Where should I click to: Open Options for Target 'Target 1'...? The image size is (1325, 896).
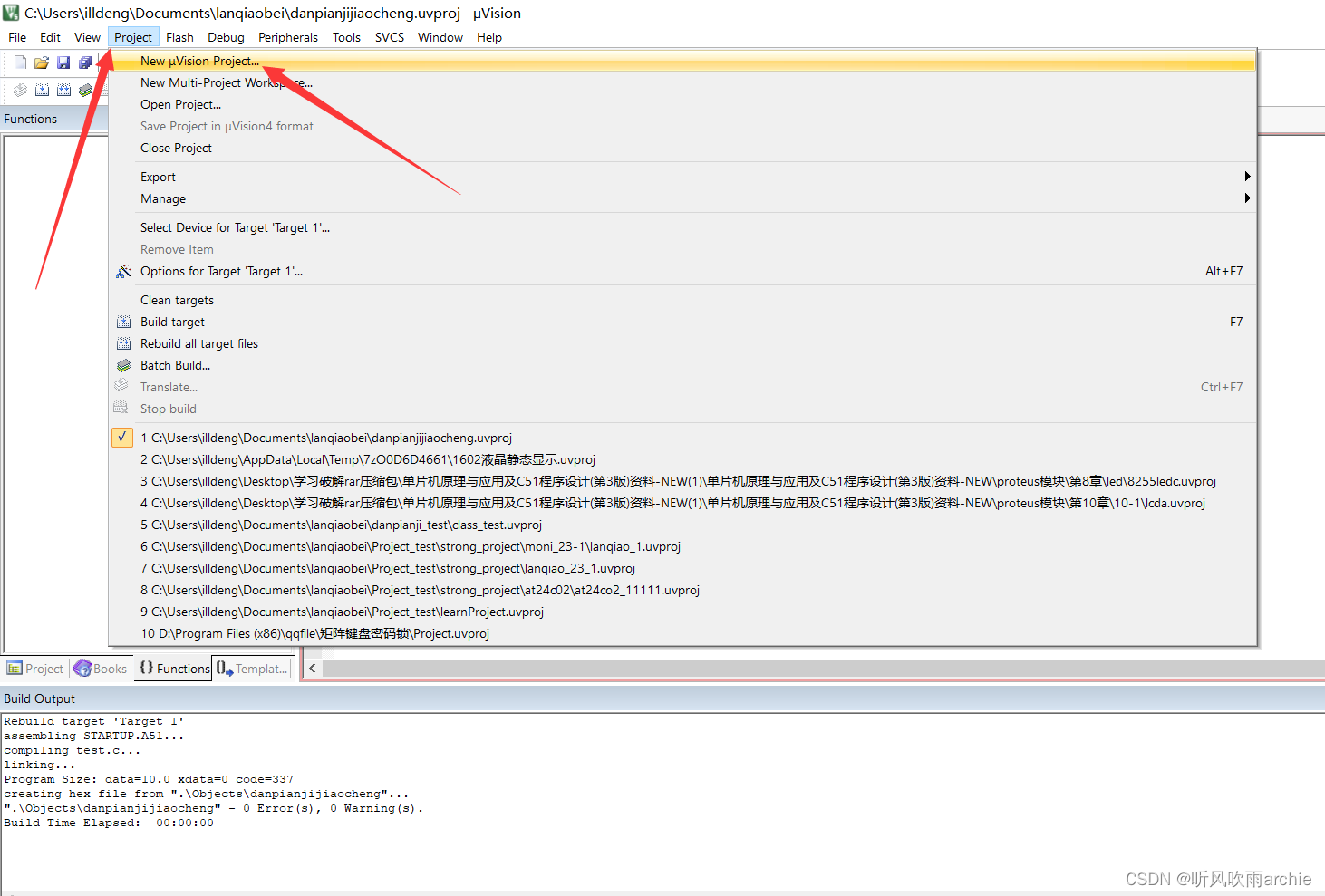coord(682,271)
